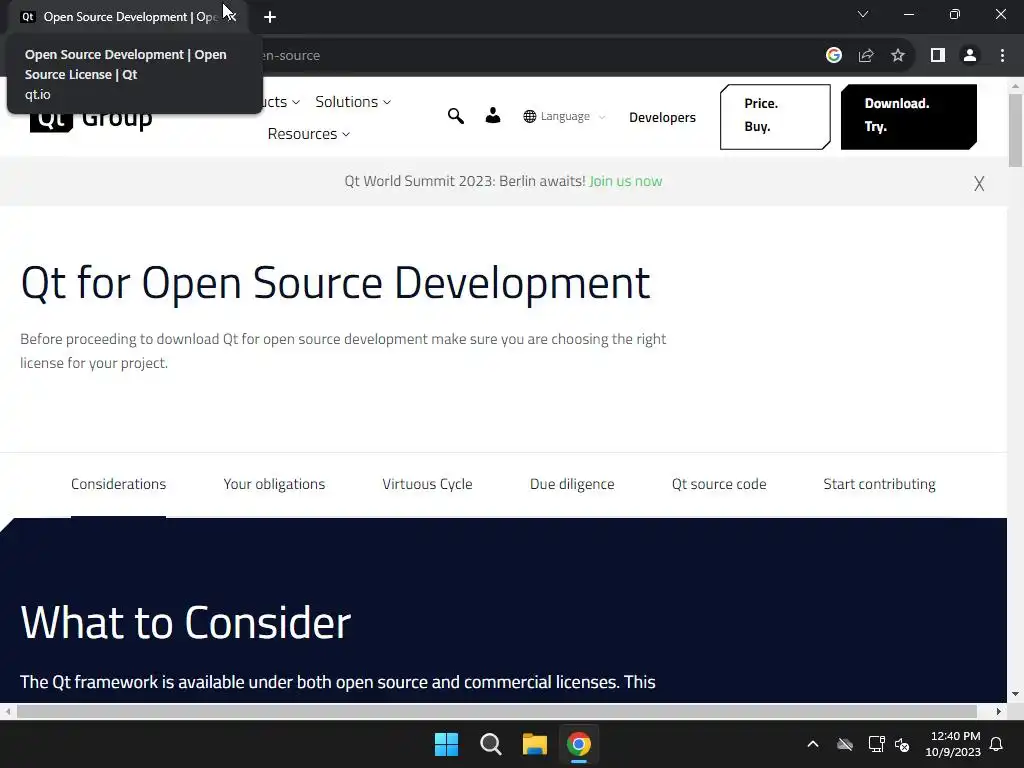The image size is (1024, 768).
Task: Click the vertical page scrollbar thumb
Action: click(x=1016, y=130)
